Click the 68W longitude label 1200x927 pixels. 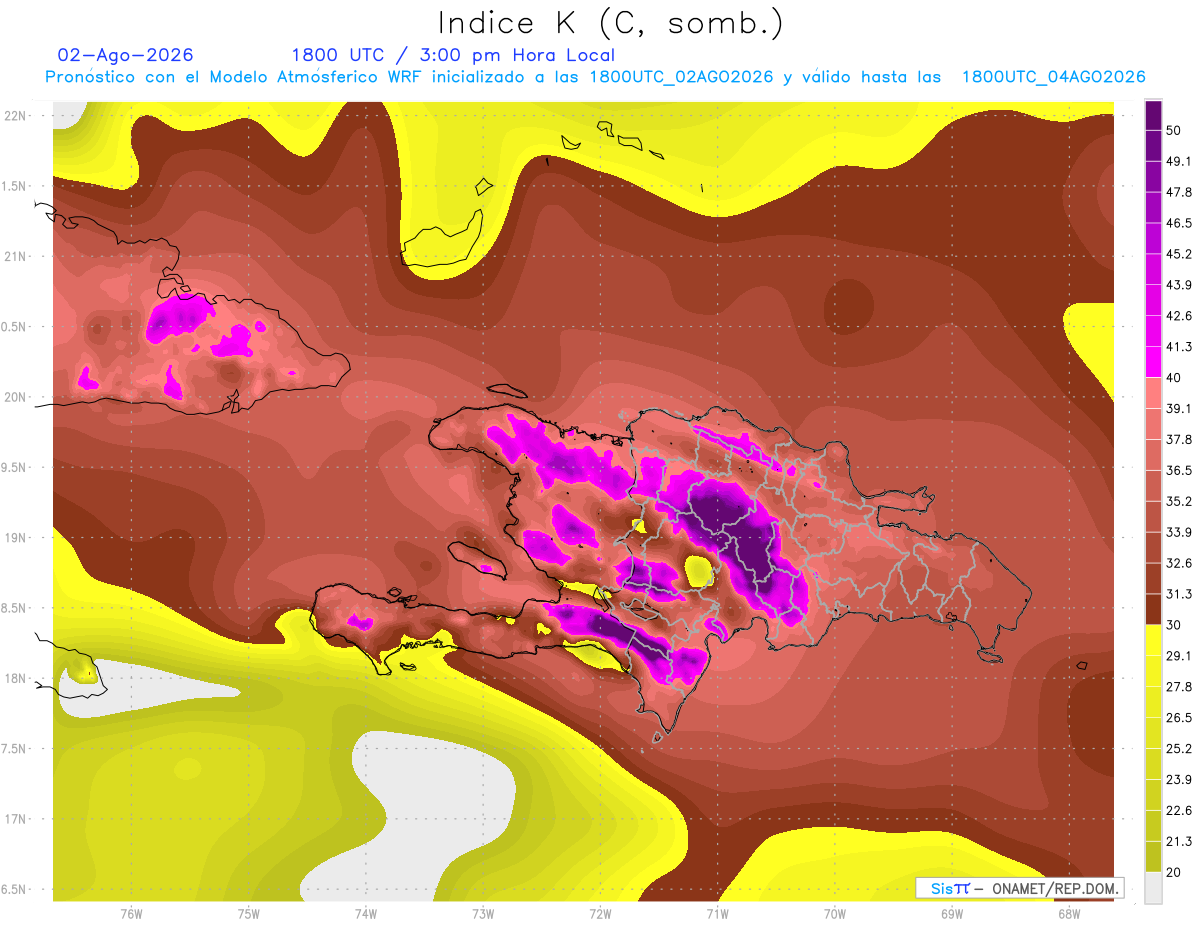(1069, 913)
